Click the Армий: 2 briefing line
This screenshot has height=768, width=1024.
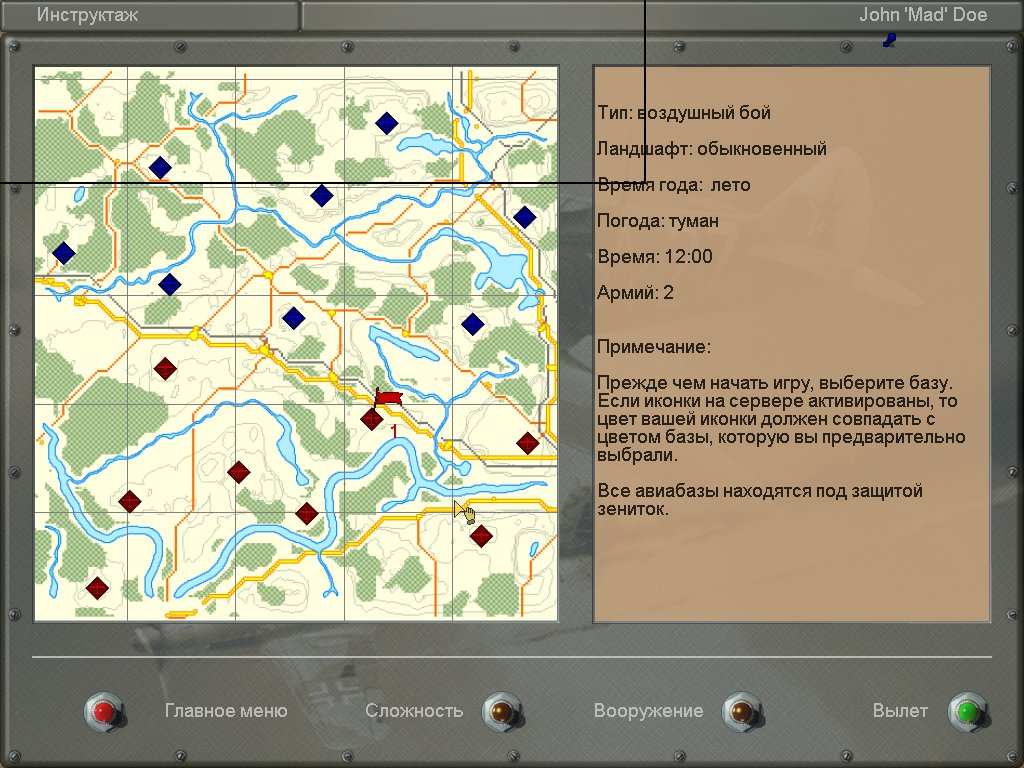click(x=635, y=293)
